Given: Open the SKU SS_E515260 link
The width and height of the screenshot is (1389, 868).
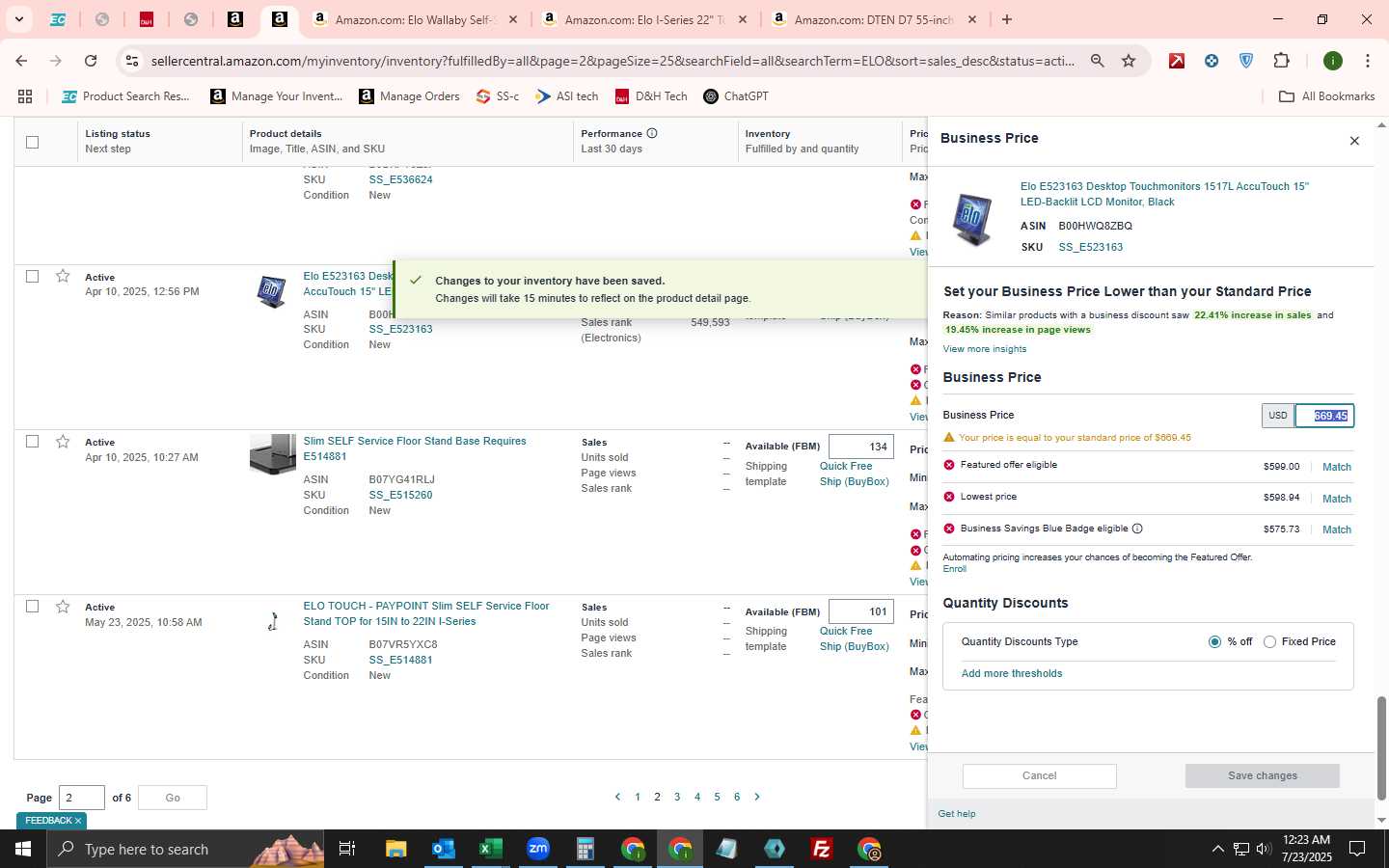Looking at the screenshot, I should (400, 495).
